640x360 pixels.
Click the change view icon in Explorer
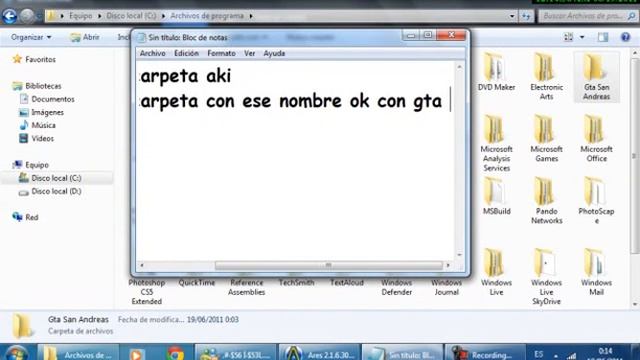point(568,37)
